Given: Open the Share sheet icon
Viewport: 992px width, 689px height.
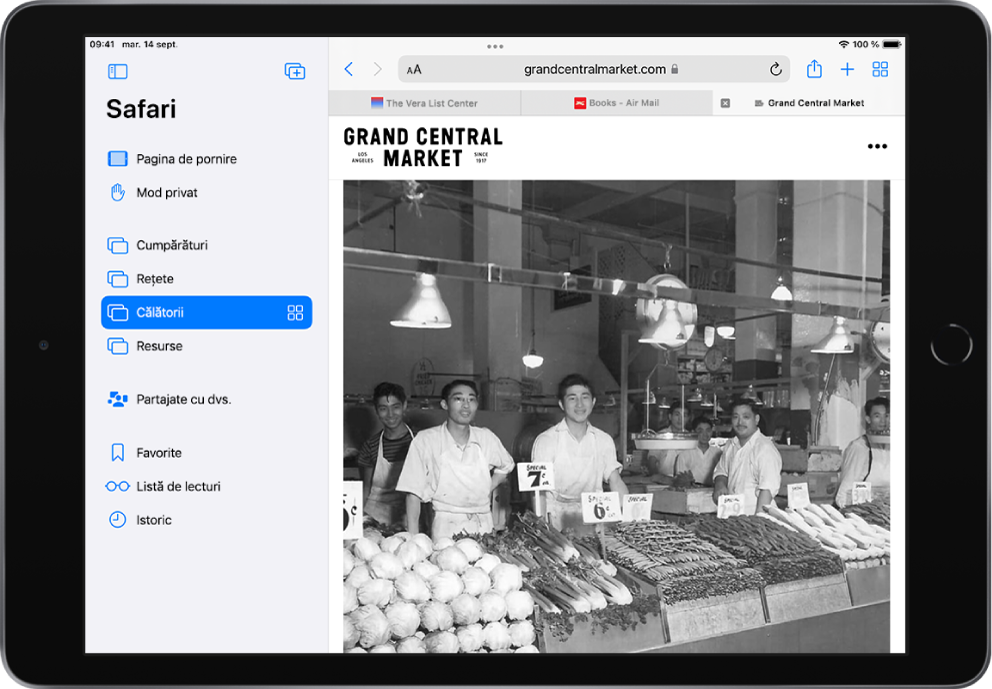Looking at the screenshot, I should 814,68.
